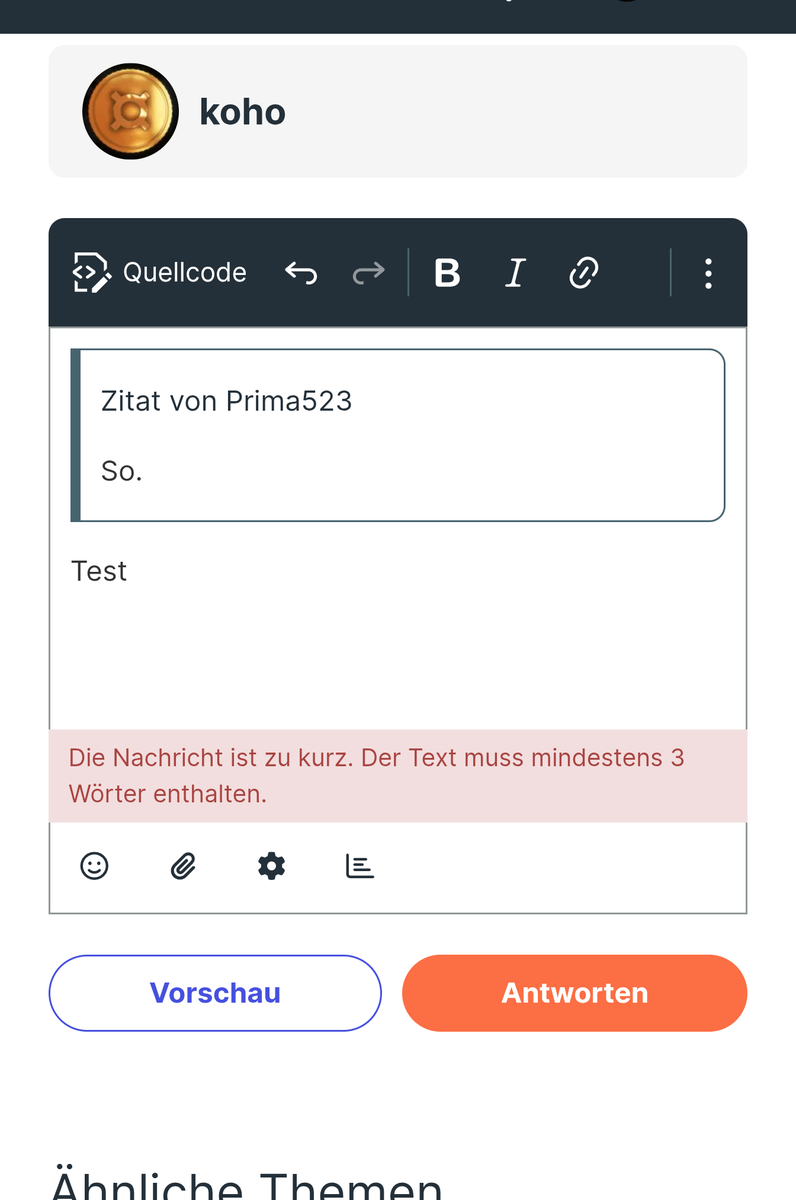Open the koho username profile link

pyautogui.click(x=242, y=112)
